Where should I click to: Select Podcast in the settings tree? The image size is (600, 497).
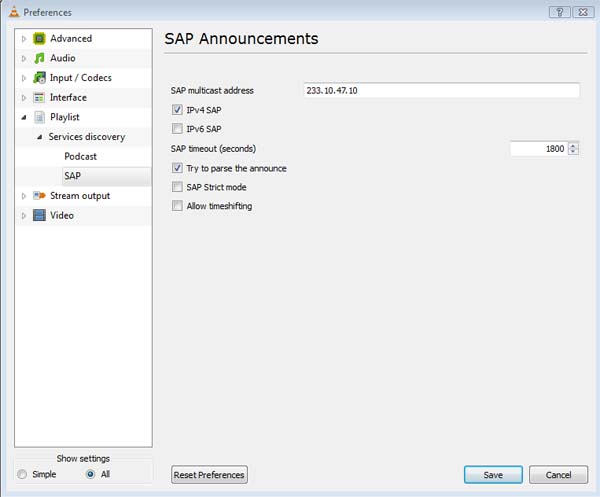tap(80, 156)
